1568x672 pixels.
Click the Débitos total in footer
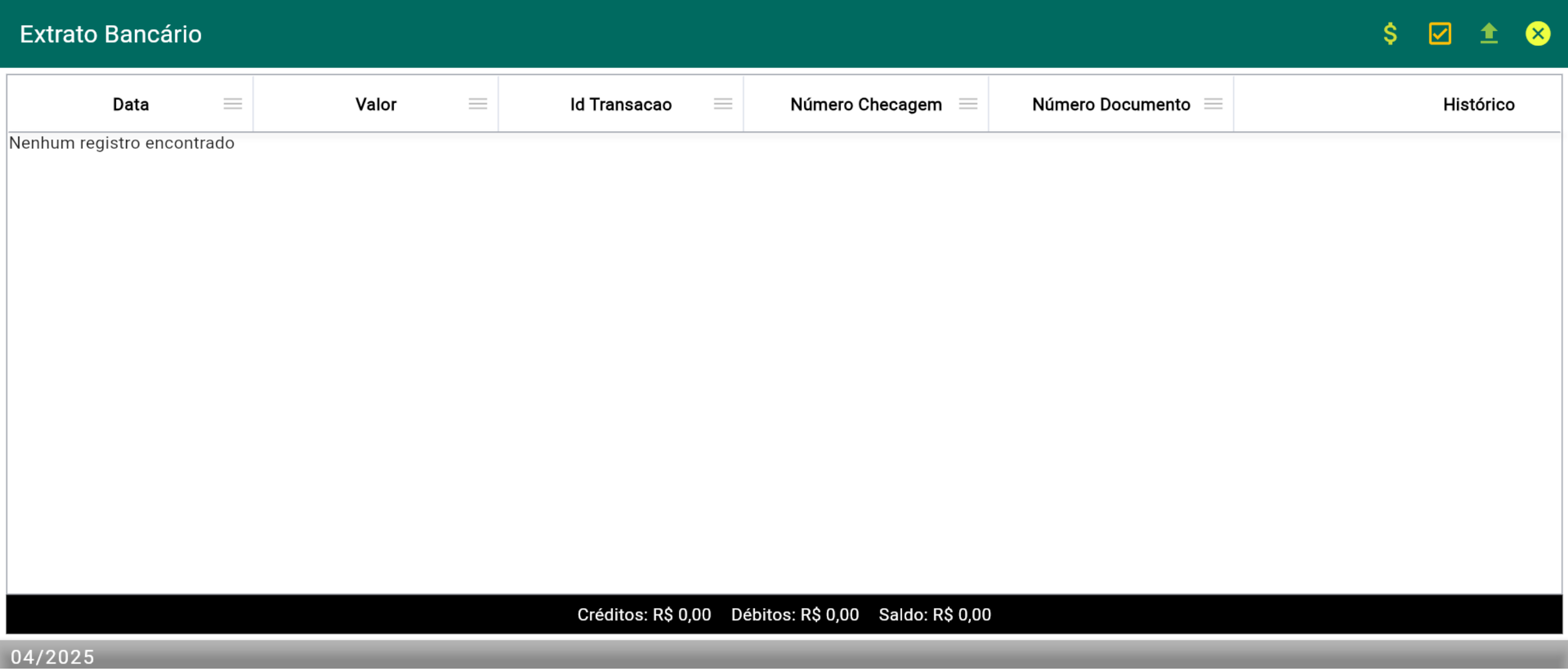coord(795,615)
